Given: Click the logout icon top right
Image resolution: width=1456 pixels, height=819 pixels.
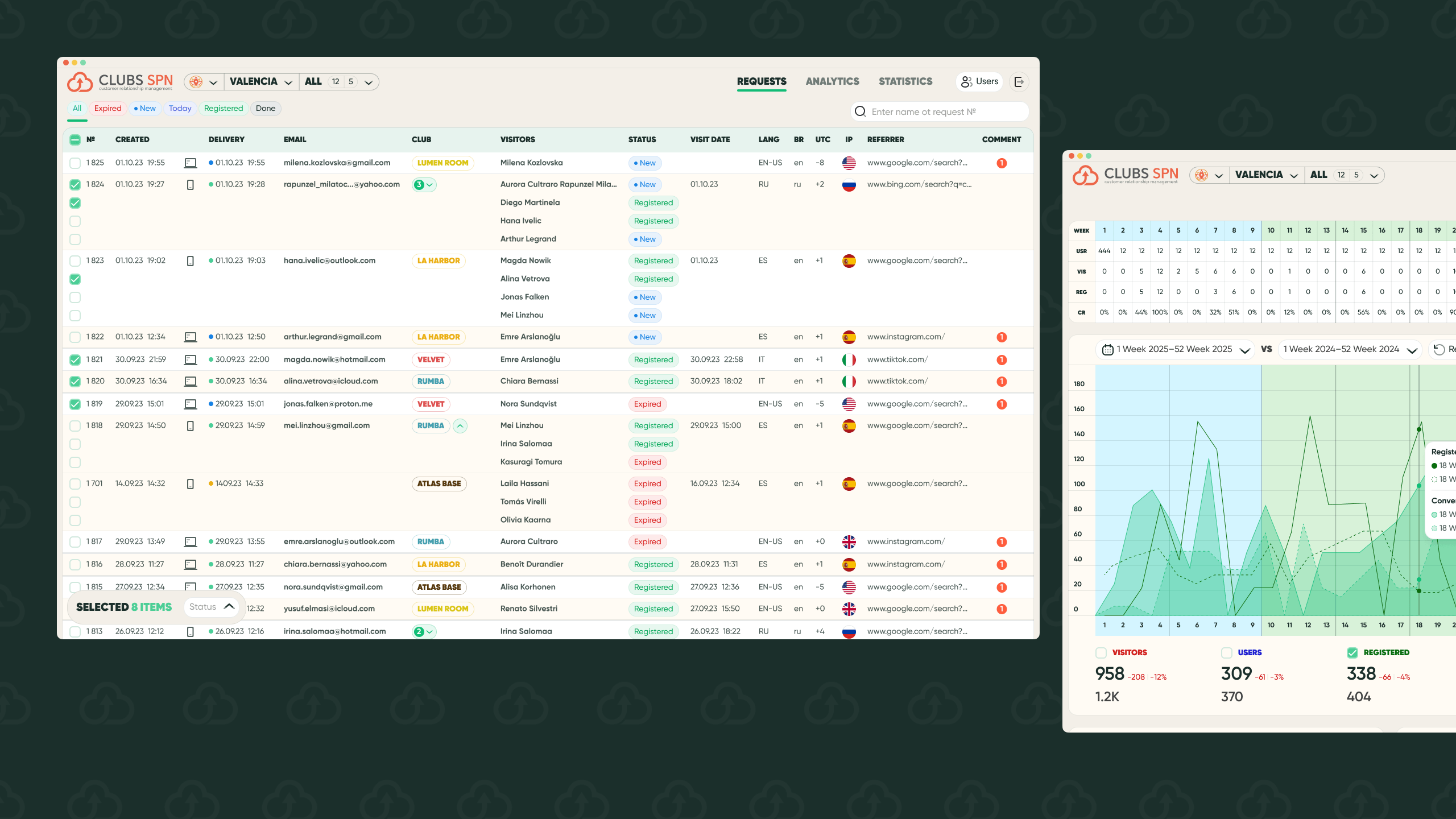Looking at the screenshot, I should 1019,81.
